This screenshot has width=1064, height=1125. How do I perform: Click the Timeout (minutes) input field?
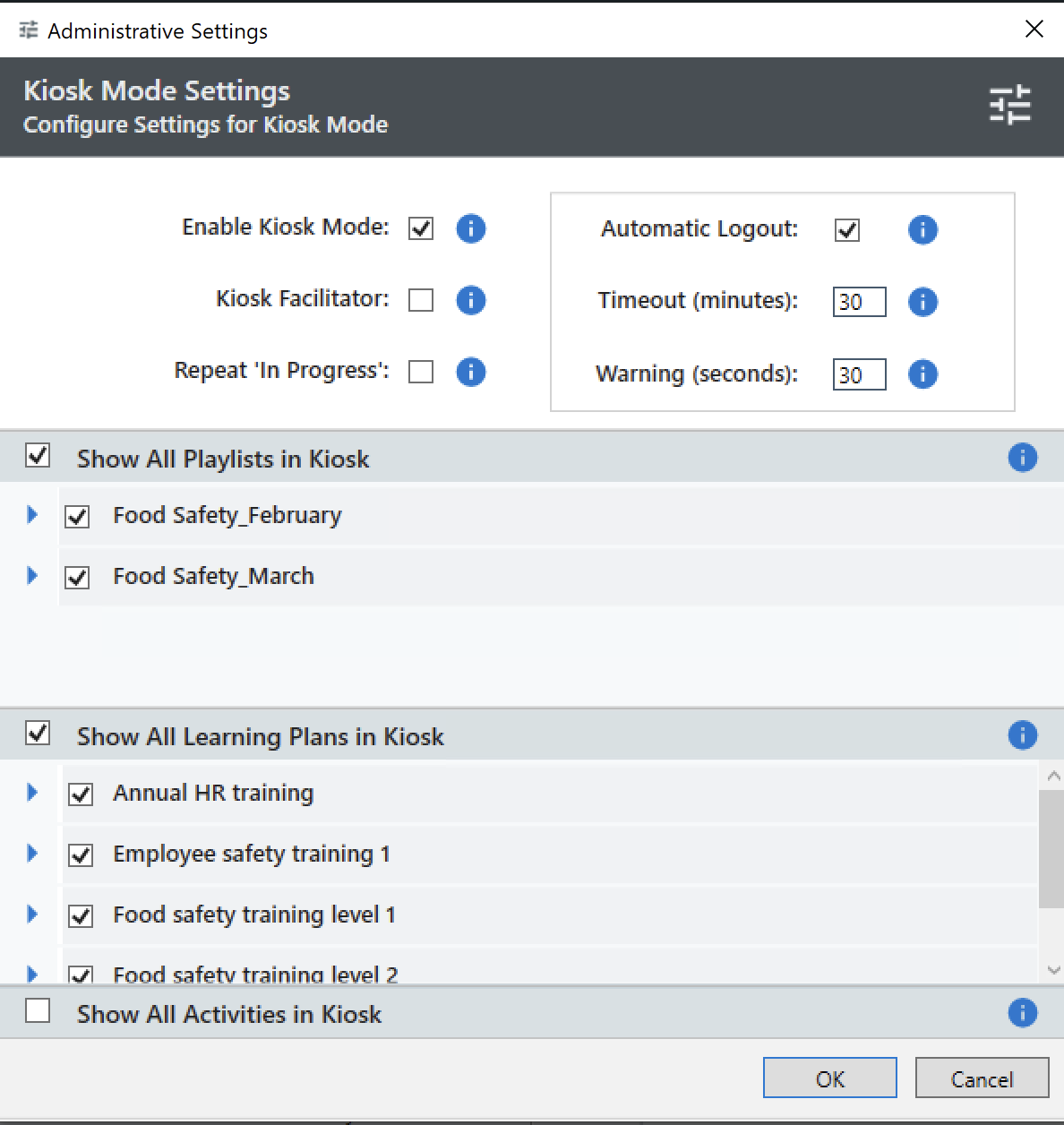tap(859, 302)
